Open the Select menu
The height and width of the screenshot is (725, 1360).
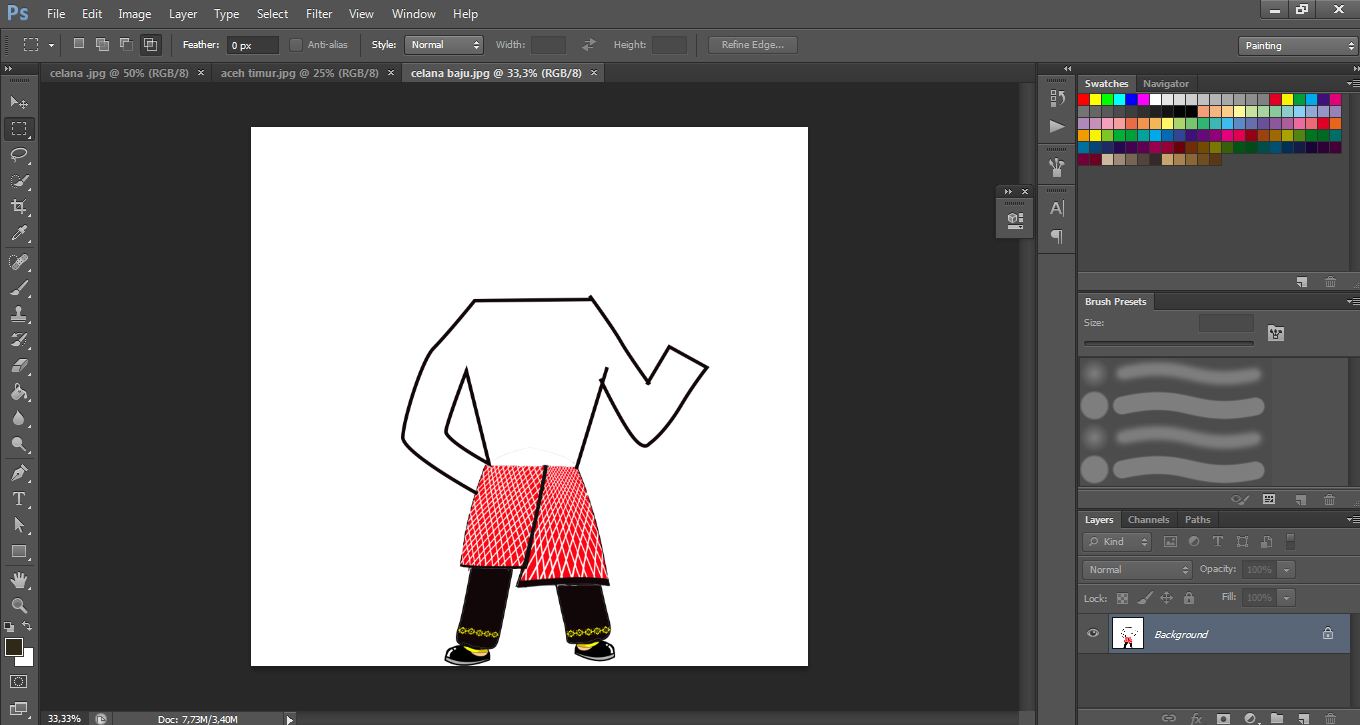[x=272, y=14]
